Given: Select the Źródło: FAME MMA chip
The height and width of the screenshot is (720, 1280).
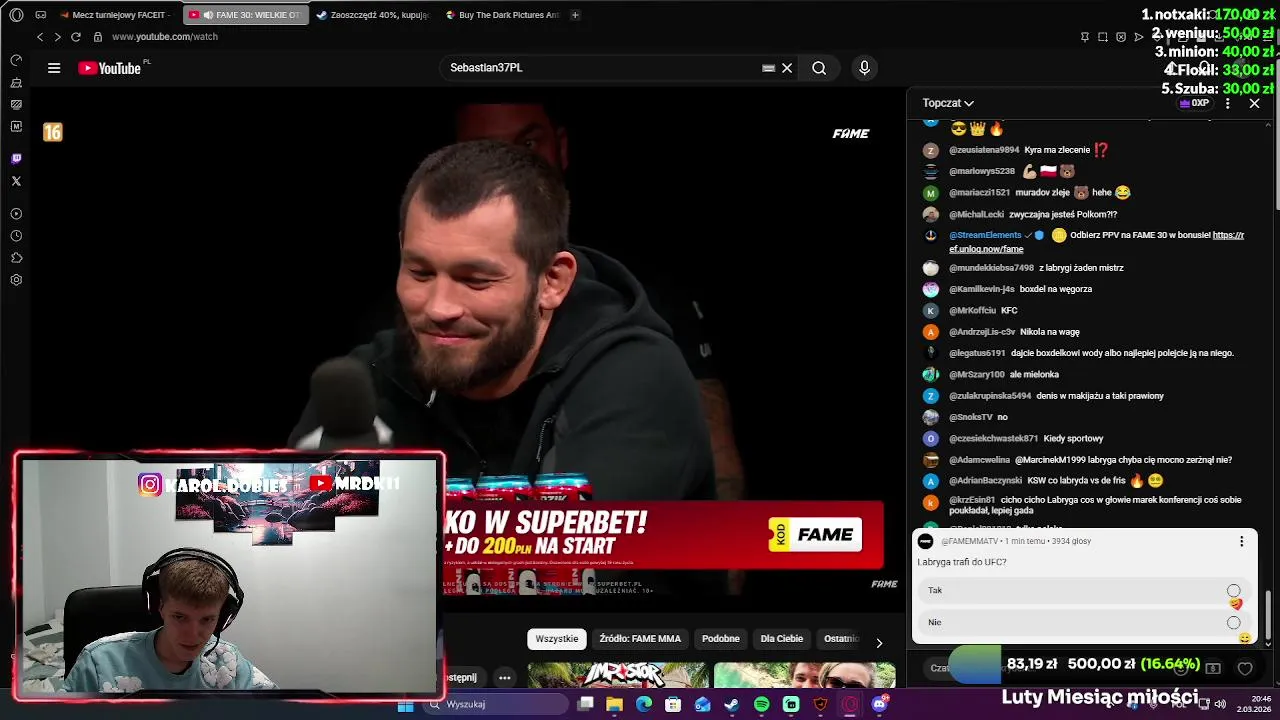Looking at the screenshot, I should tap(640, 639).
